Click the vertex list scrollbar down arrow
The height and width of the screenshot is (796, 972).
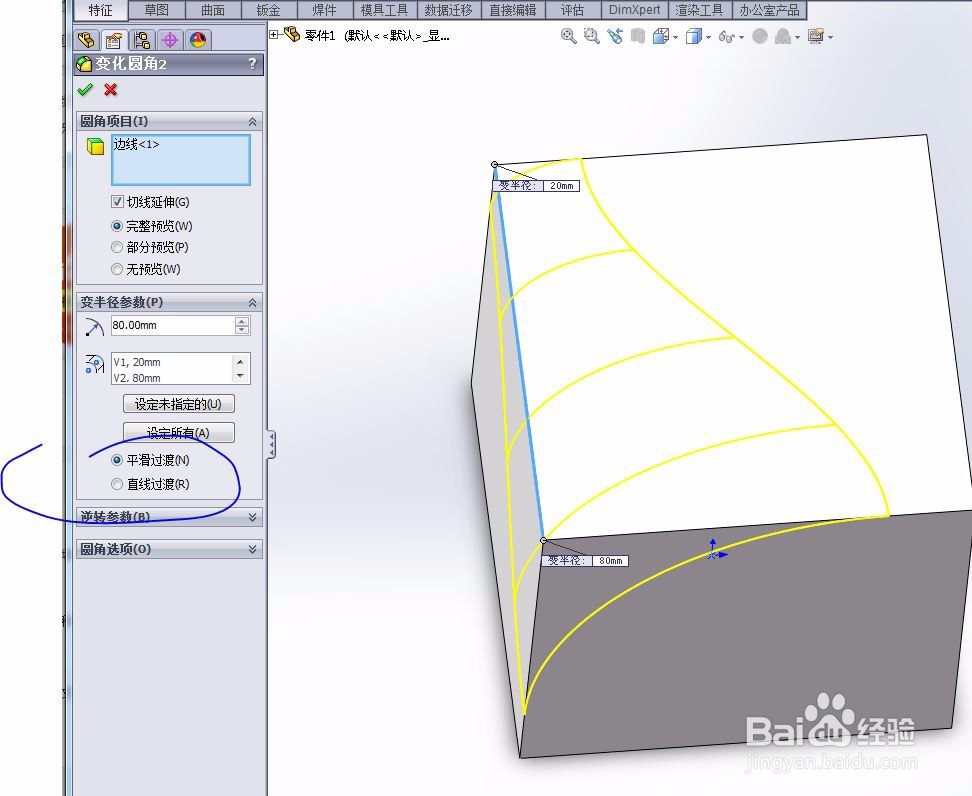(241, 376)
